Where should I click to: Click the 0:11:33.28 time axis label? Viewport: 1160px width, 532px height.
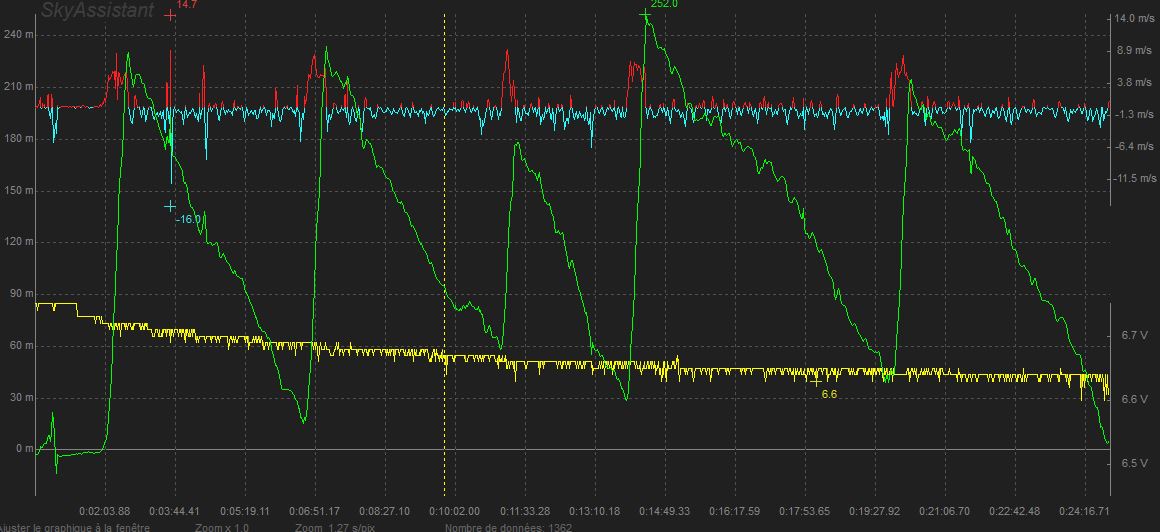[x=525, y=511]
